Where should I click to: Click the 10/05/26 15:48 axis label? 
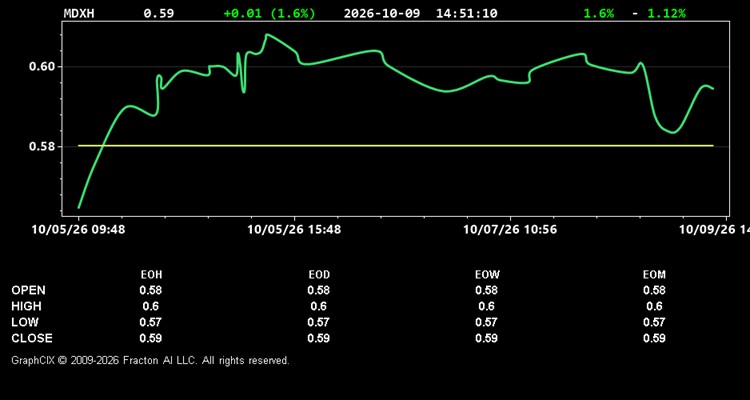294,230
